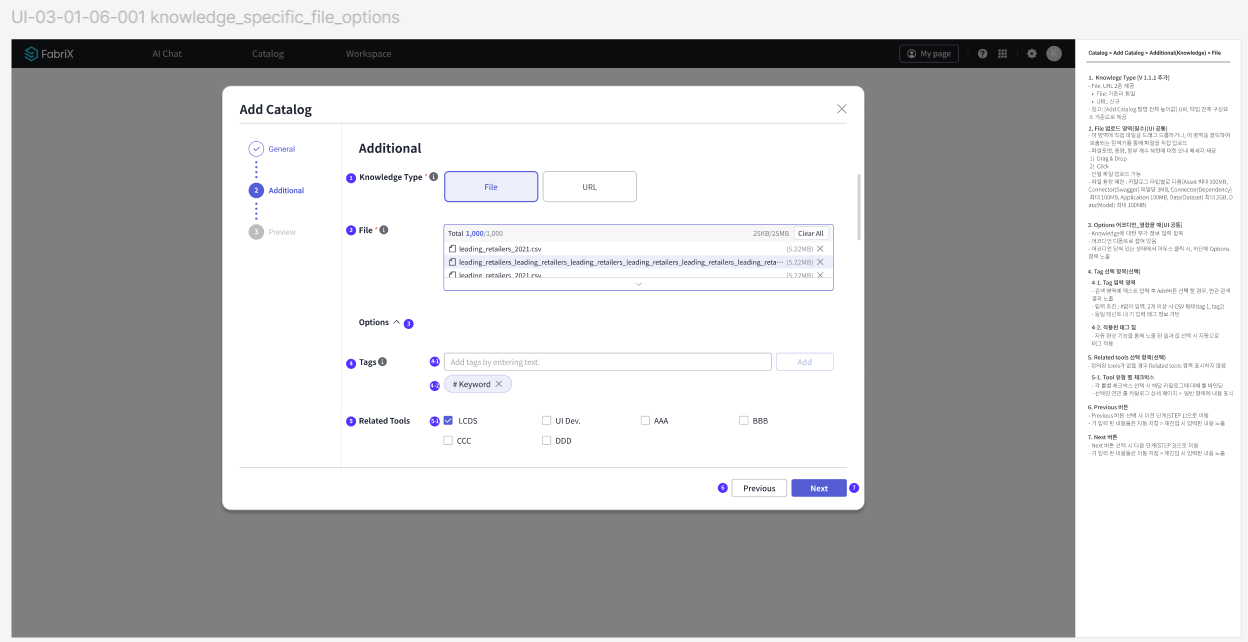Click the user avatar in top bar
1248x642 pixels.
tap(1054, 54)
